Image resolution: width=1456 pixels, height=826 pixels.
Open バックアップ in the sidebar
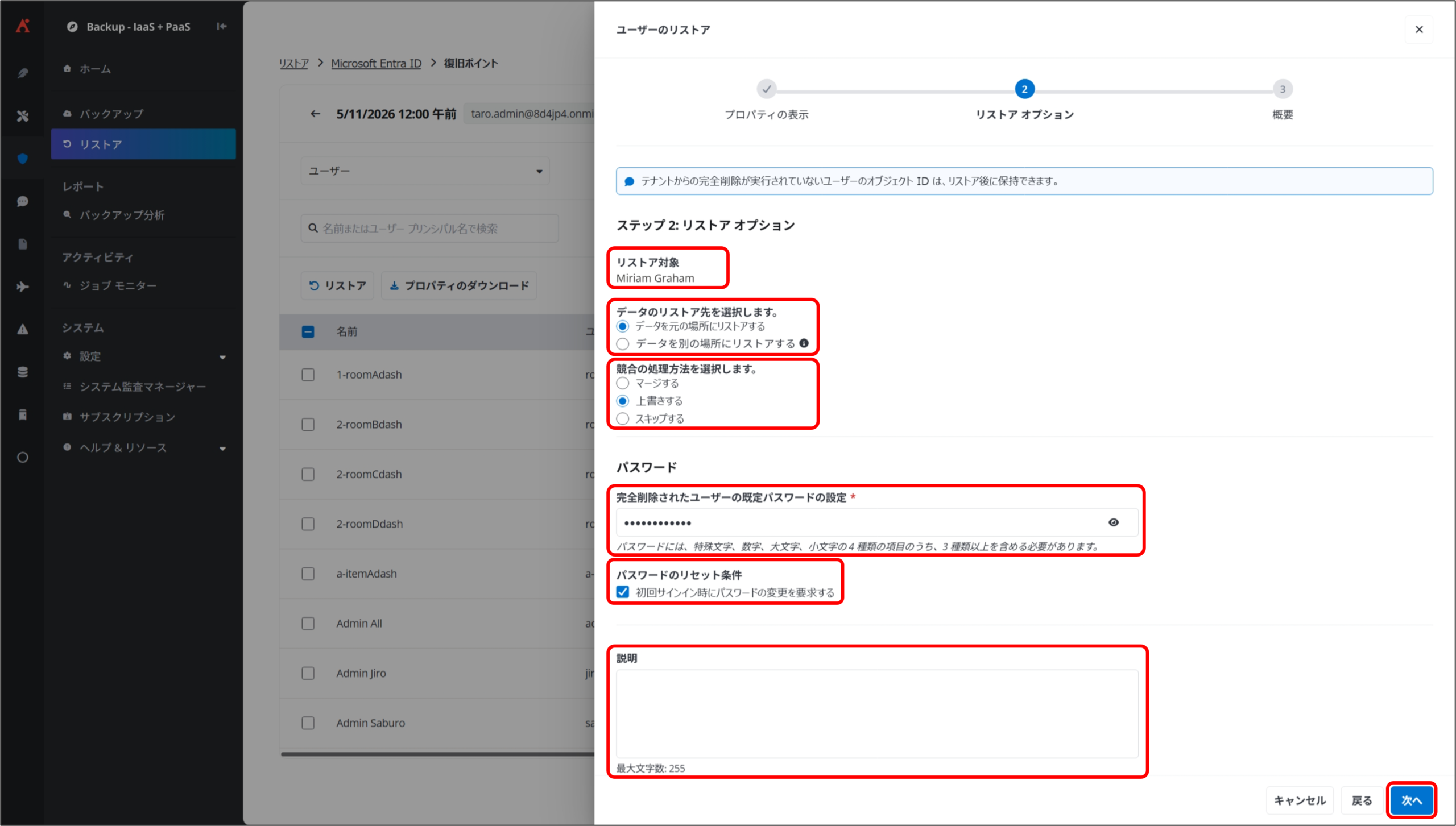click(x=111, y=114)
